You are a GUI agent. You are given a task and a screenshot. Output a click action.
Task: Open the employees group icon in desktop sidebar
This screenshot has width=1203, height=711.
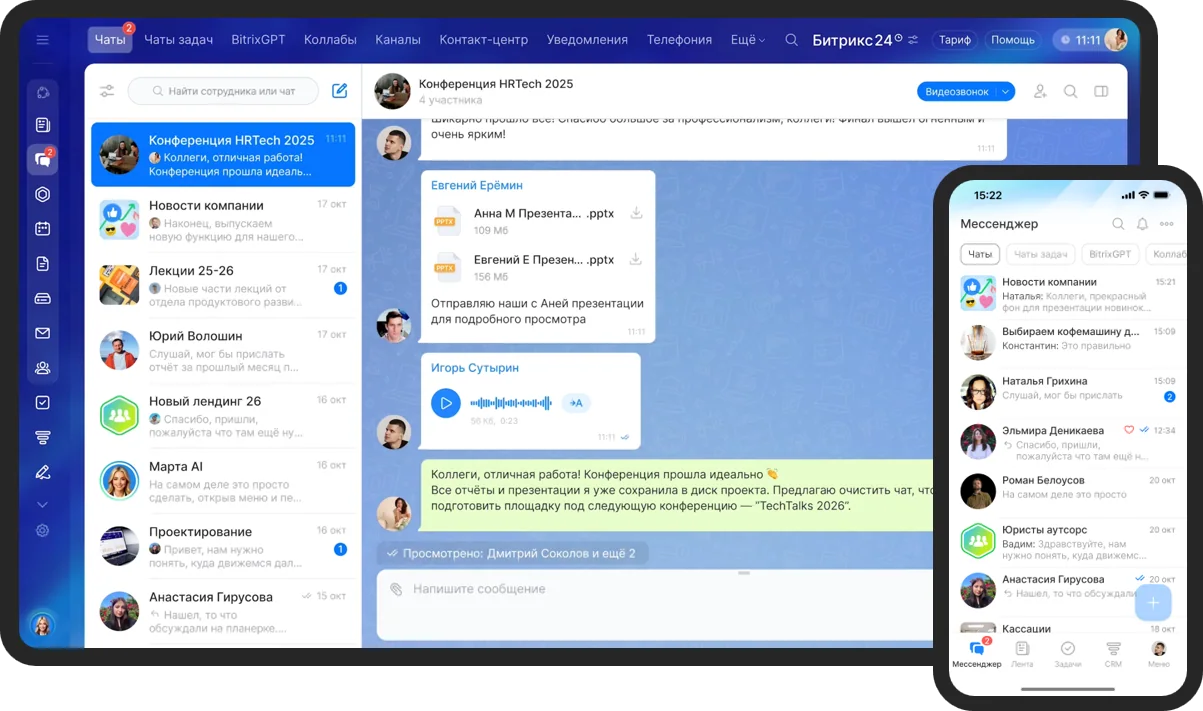coord(42,367)
